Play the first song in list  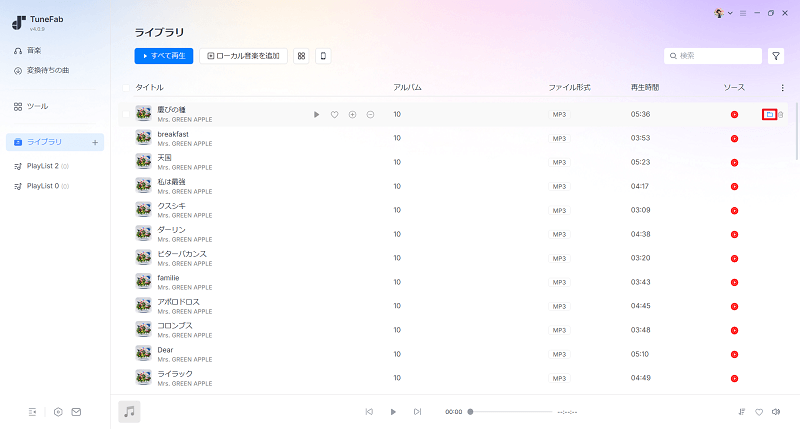(x=316, y=115)
